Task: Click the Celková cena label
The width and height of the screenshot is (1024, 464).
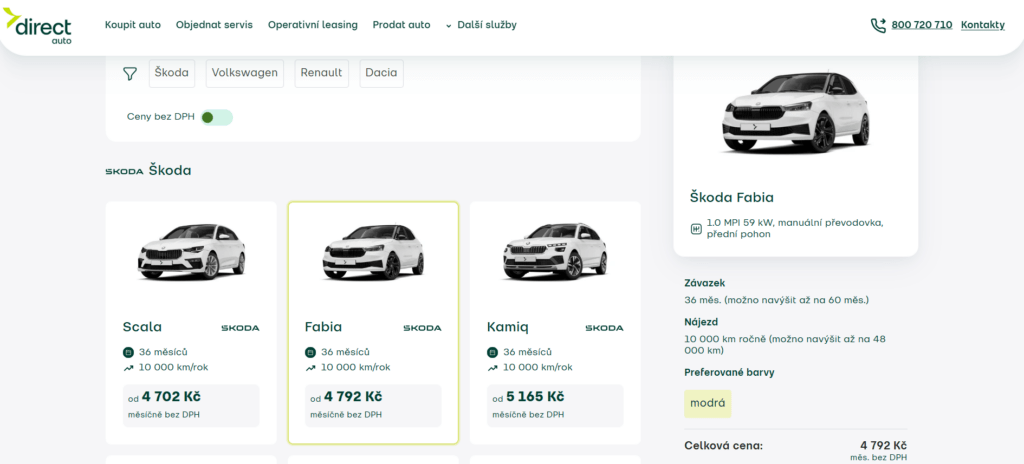Action: [724, 446]
